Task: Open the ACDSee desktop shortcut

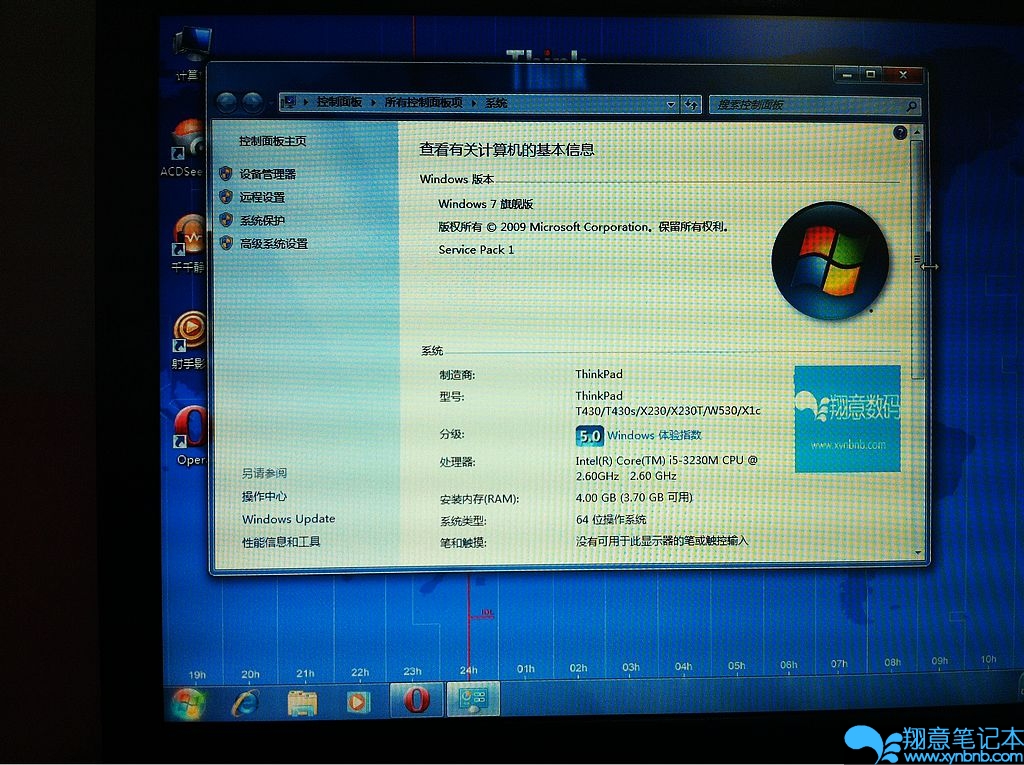Action: (187, 148)
